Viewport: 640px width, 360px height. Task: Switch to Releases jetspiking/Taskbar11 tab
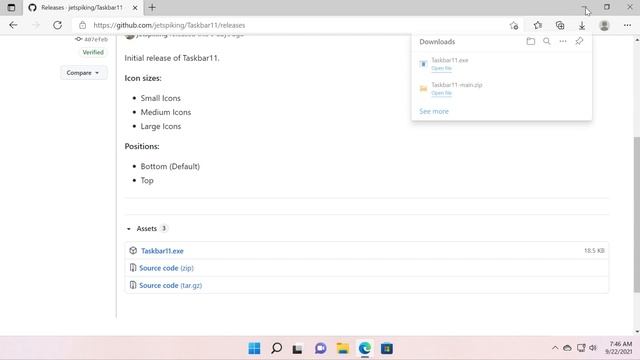point(82,7)
